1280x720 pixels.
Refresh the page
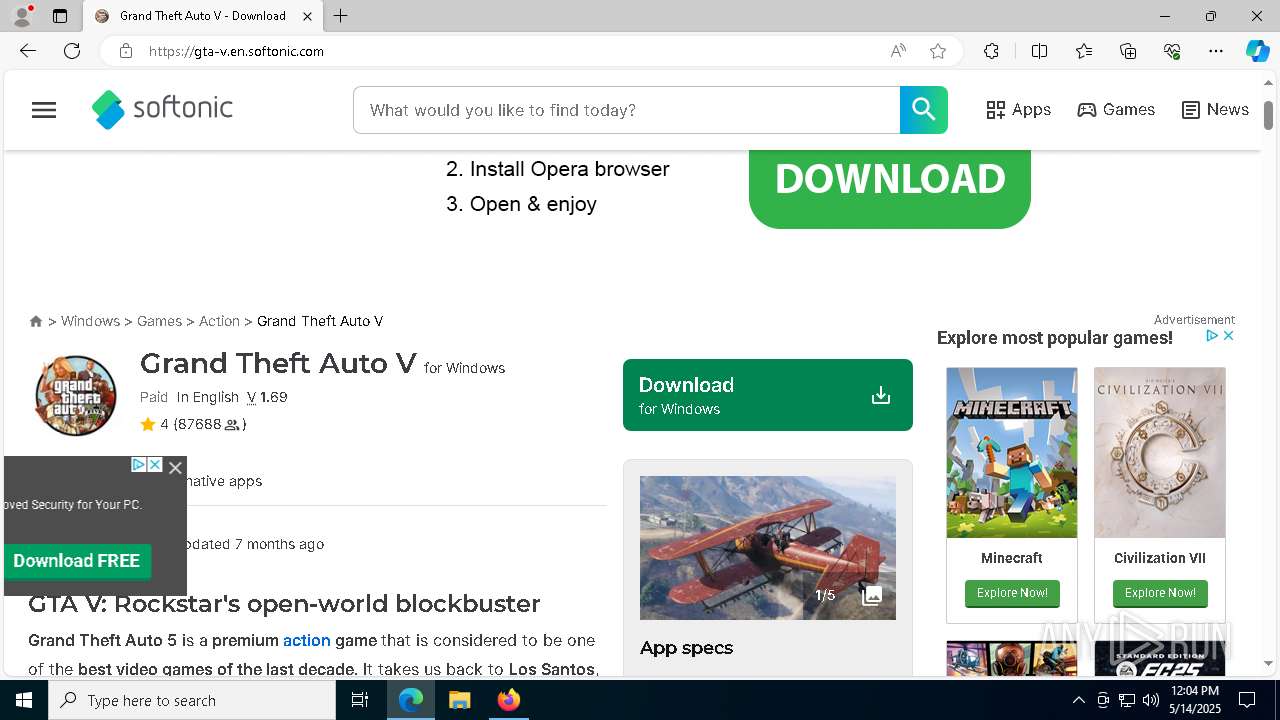coord(72,51)
